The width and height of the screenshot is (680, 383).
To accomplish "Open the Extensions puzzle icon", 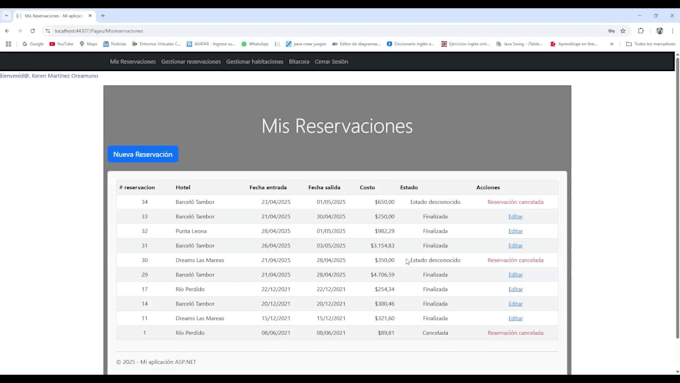I will (641, 31).
